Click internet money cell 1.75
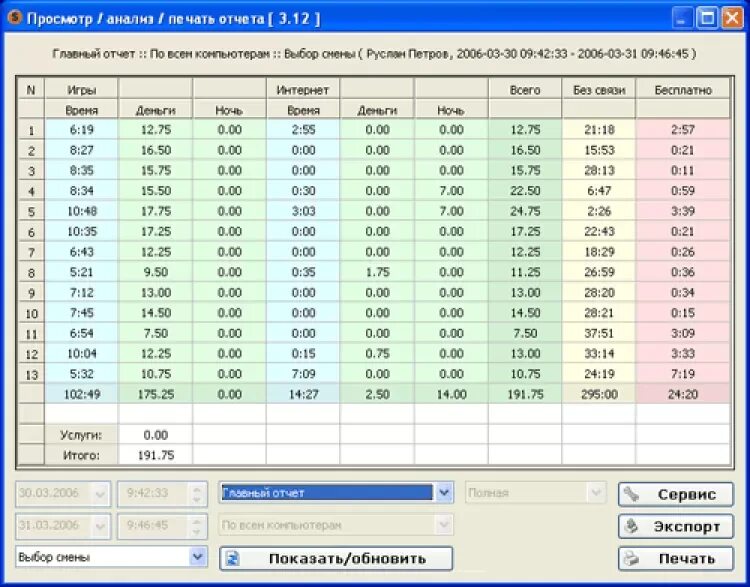The height and width of the screenshot is (587, 750). pos(377,272)
